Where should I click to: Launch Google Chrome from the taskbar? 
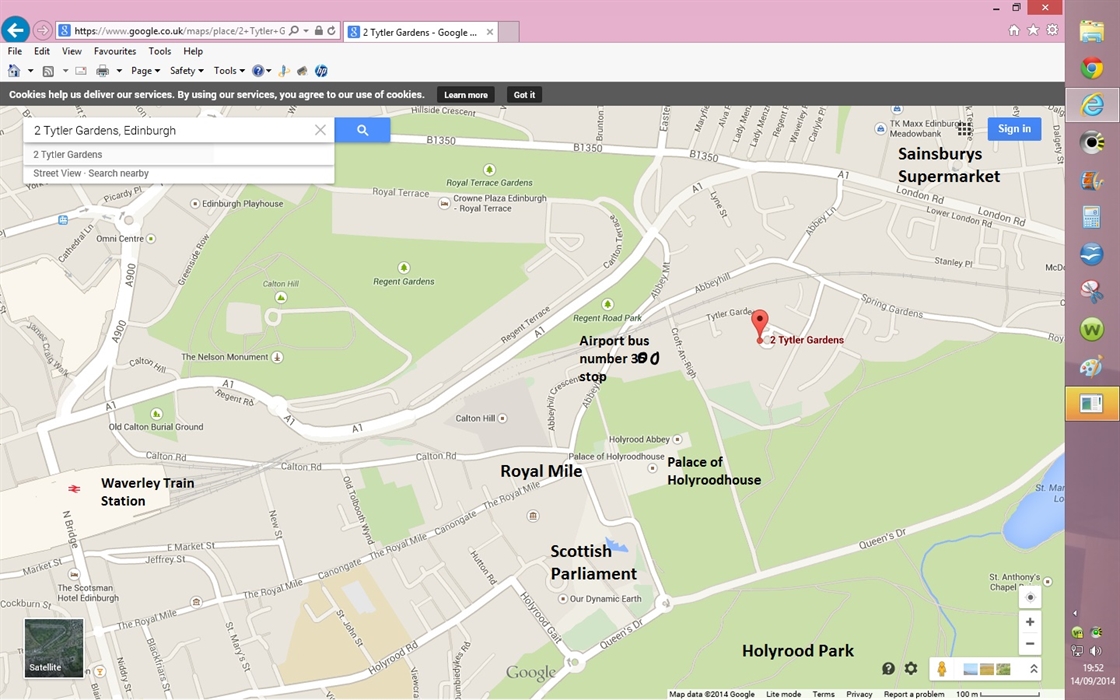click(x=1092, y=68)
